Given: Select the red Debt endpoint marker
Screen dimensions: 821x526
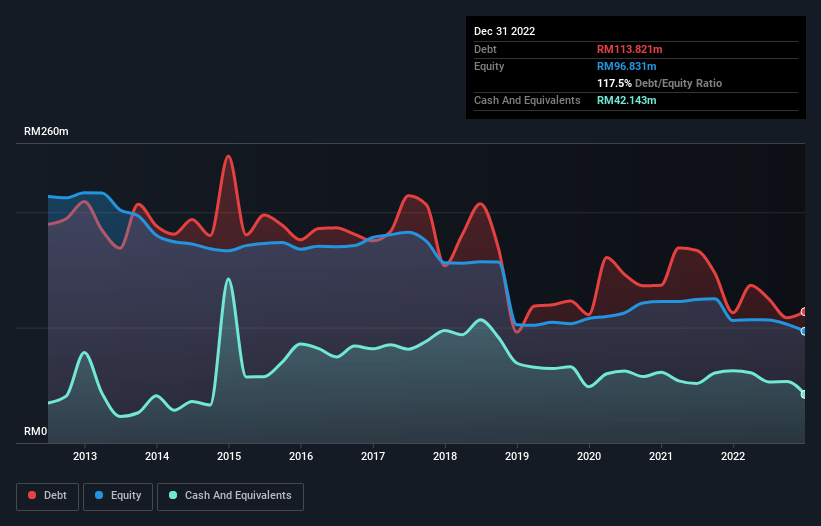Looking at the screenshot, I should [x=804, y=312].
